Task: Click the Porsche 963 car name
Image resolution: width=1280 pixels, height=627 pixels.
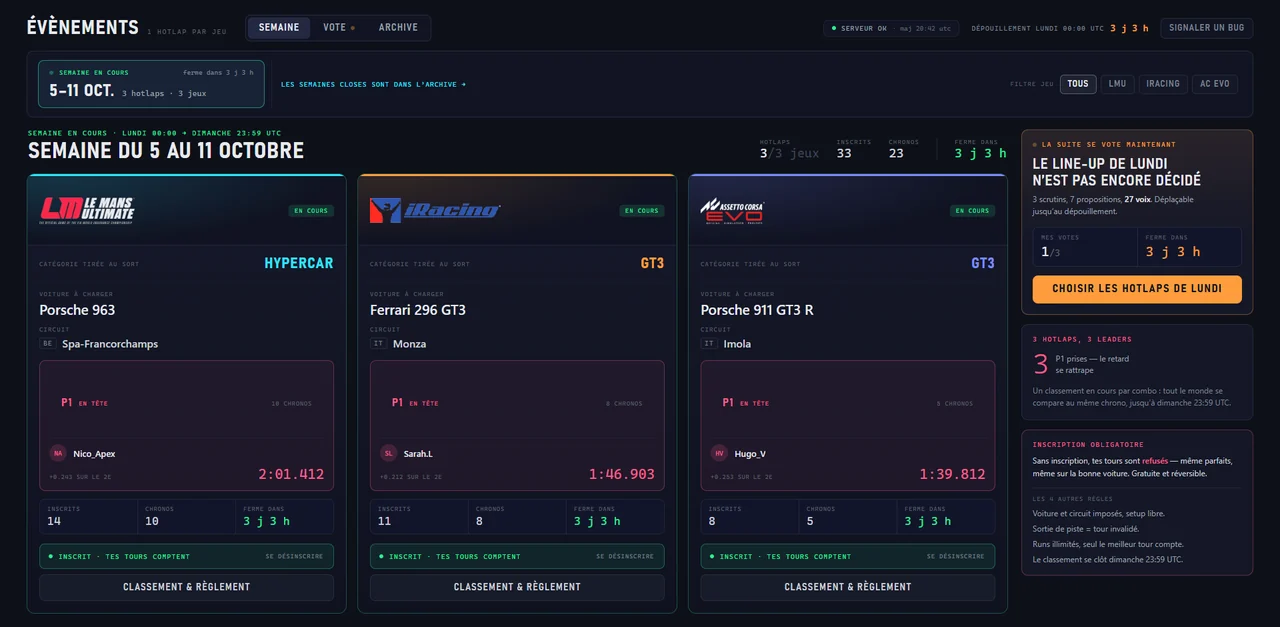Action: [77, 310]
